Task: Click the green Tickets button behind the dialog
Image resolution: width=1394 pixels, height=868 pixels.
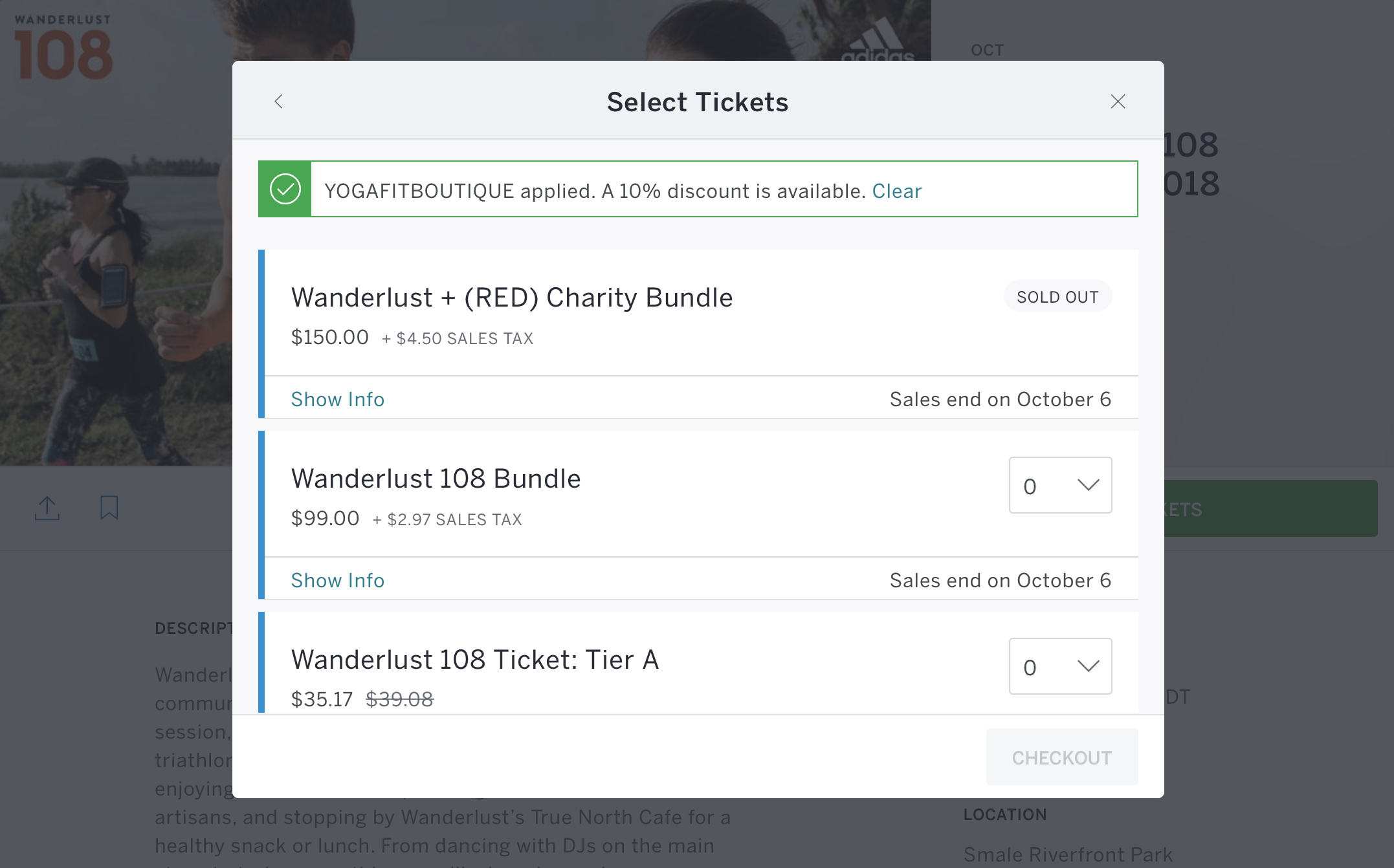Action: pos(1270,509)
